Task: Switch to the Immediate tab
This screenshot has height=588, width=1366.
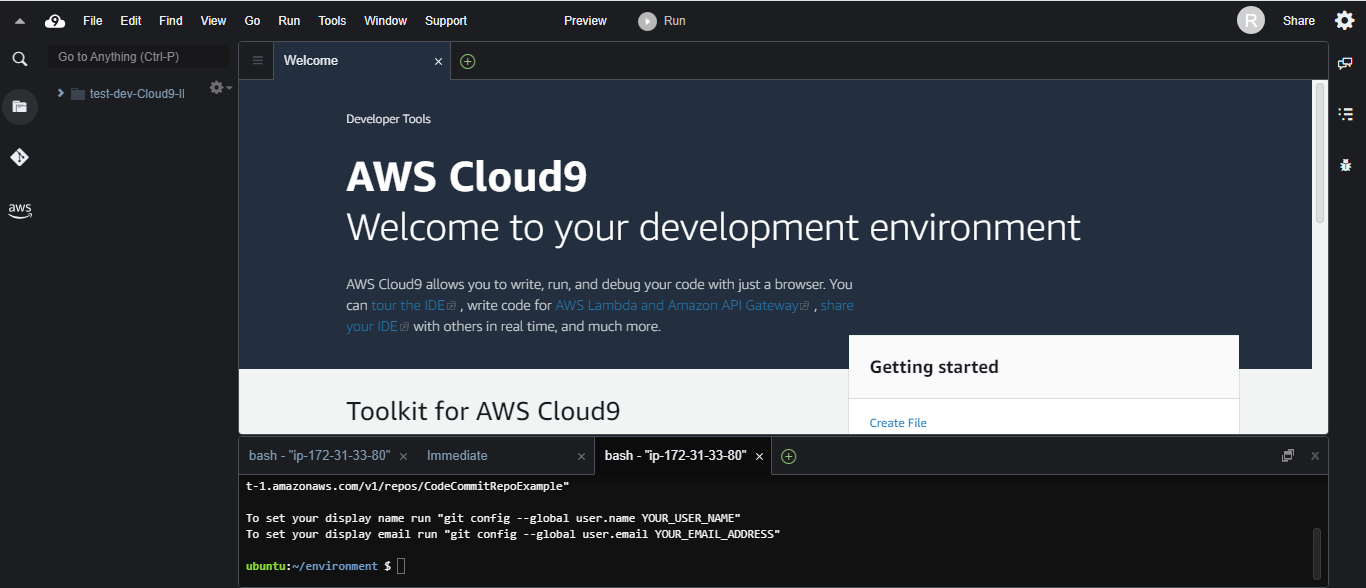Action: [x=457, y=456]
